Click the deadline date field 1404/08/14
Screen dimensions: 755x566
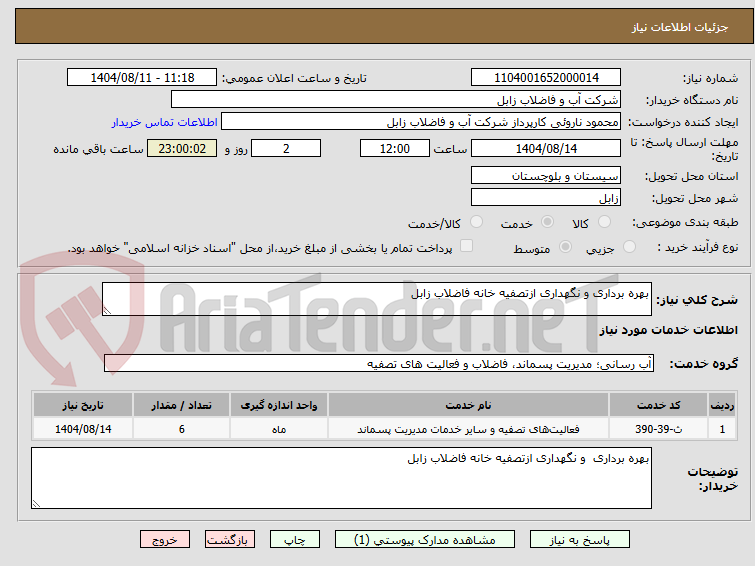546,148
